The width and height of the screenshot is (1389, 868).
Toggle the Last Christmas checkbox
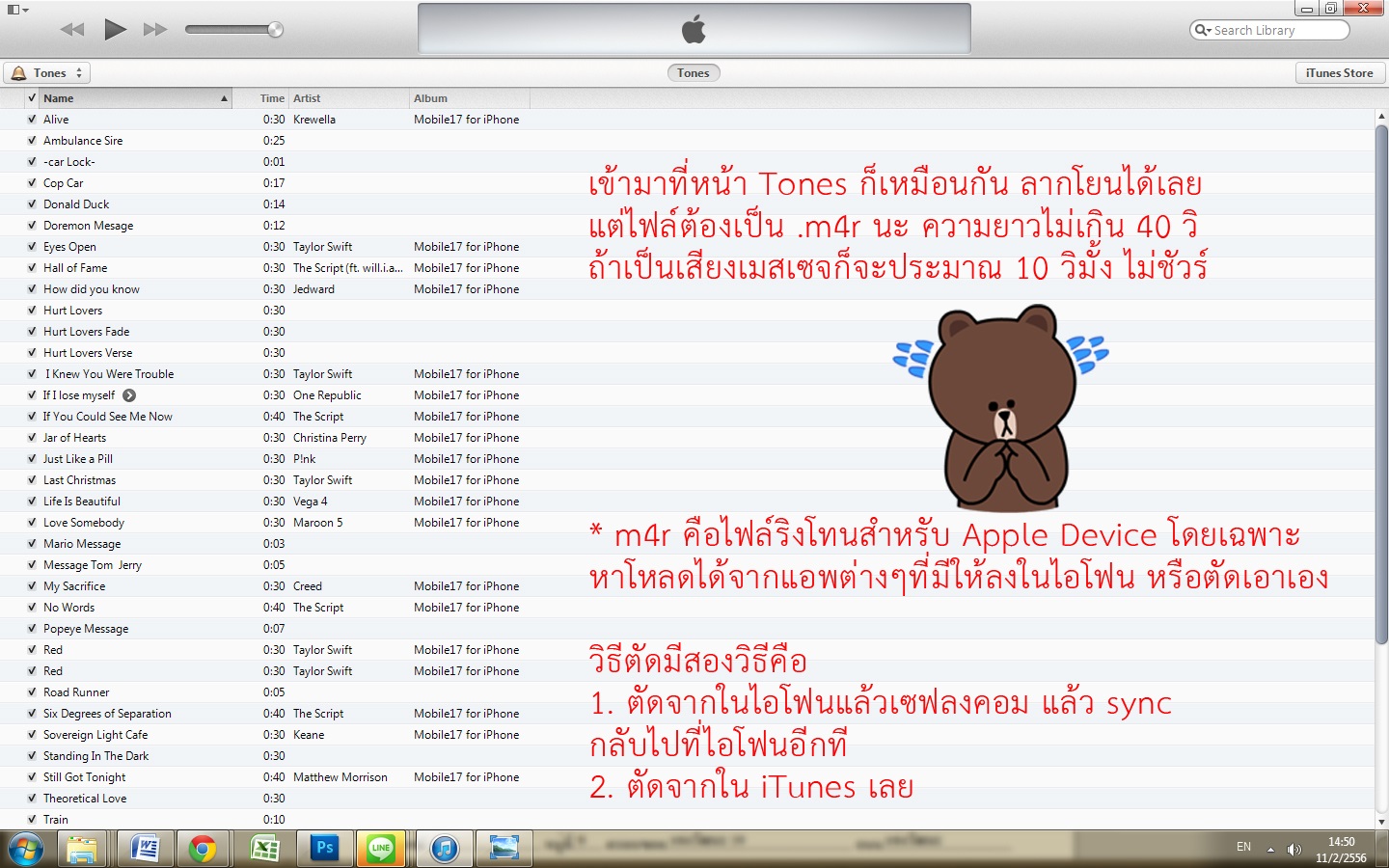pos(32,480)
